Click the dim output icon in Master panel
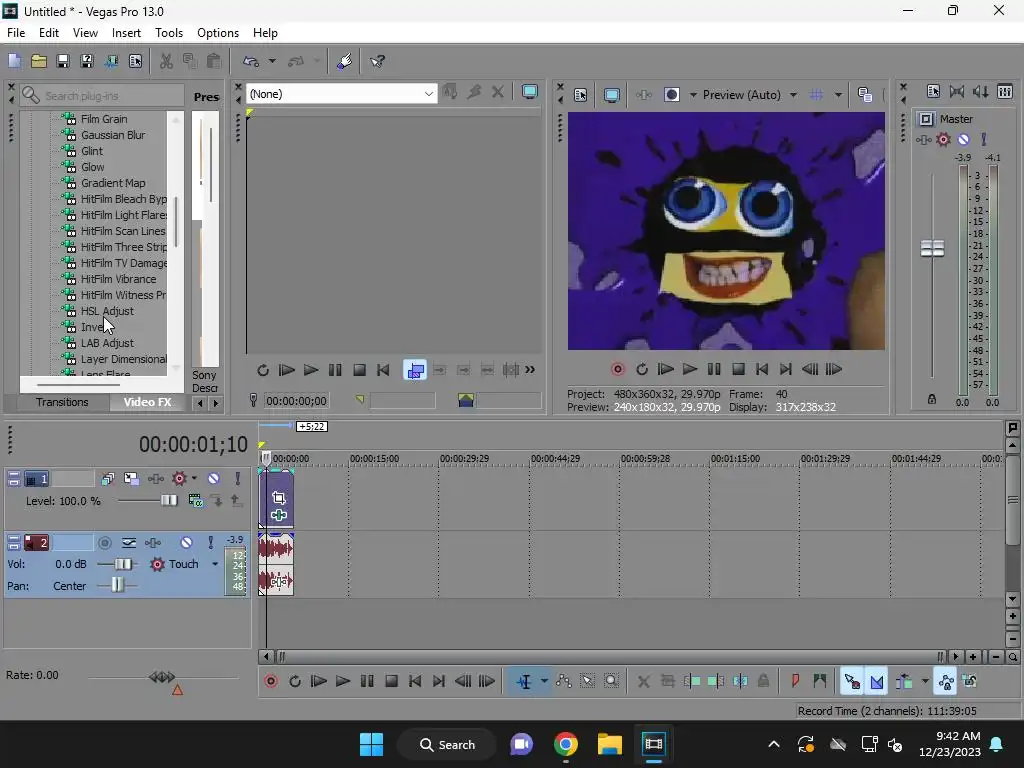The height and width of the screenshot is (768, 1024). [x=980, y=91]
